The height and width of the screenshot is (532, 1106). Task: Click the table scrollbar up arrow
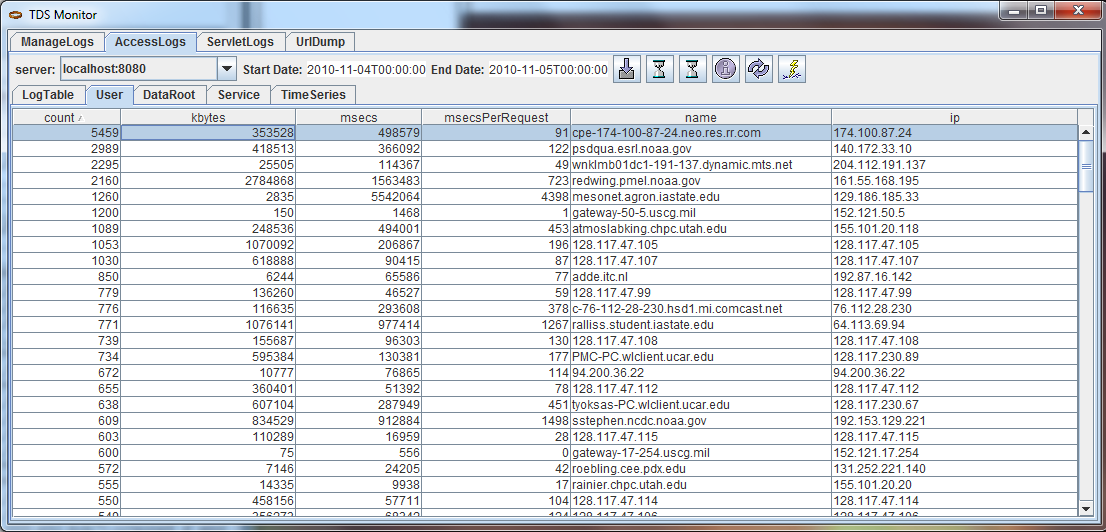point(1085,133)
